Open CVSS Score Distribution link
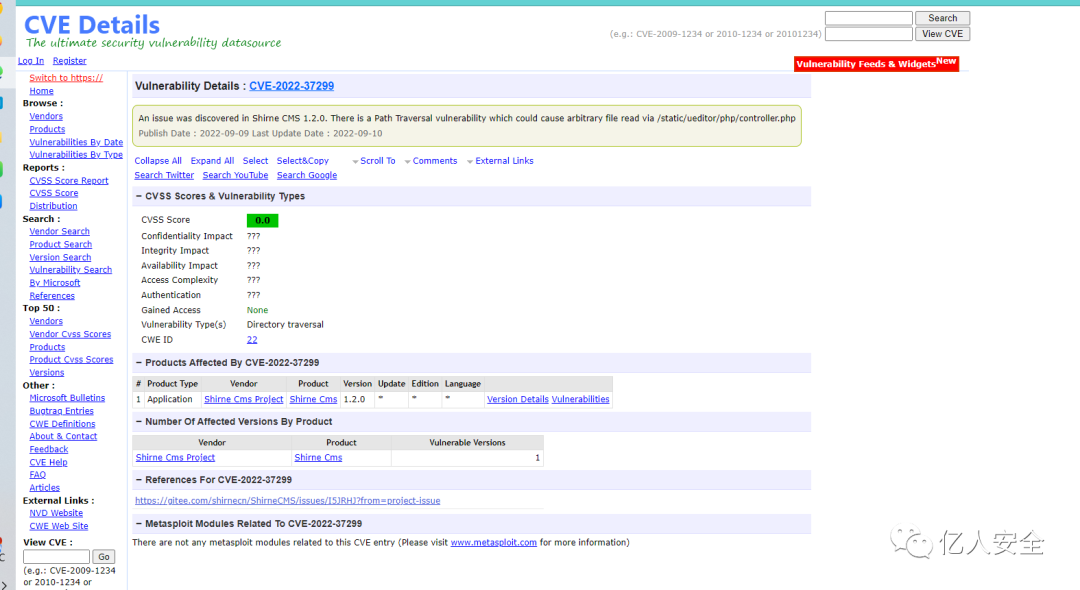Viewport: 1080px width, 590px height. click(54, 200)
